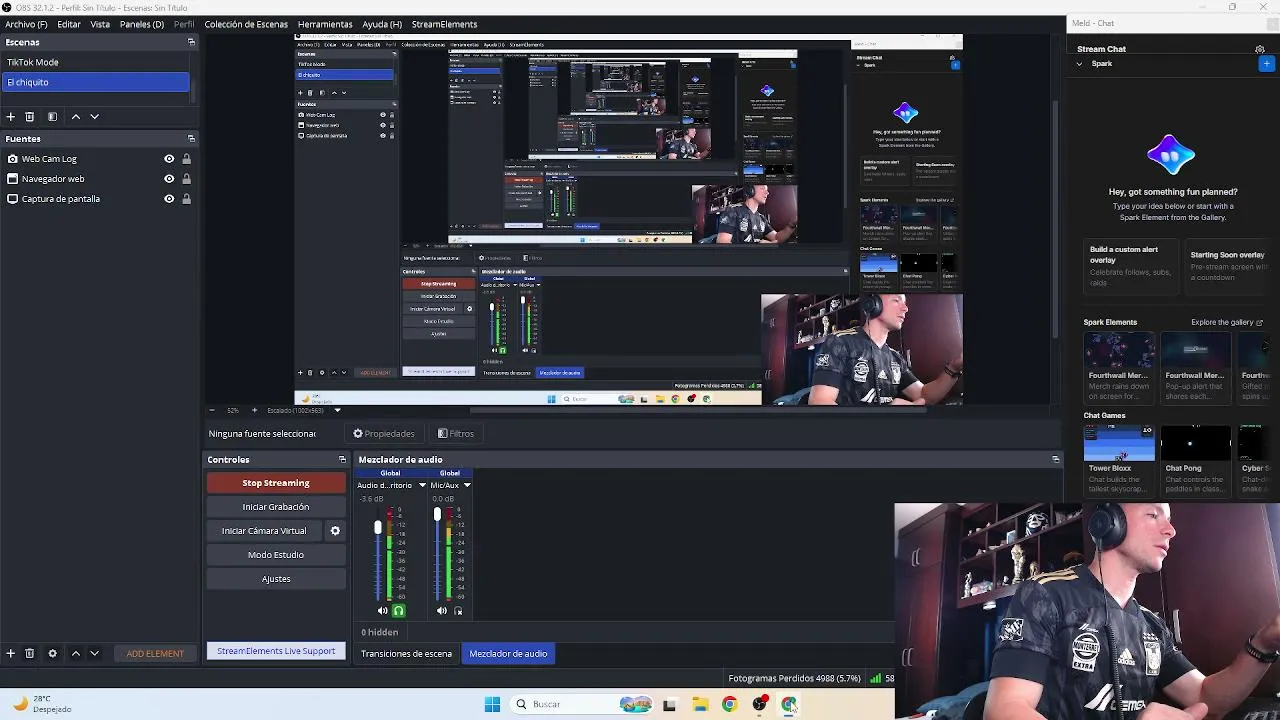Open the Explore the gallery link
1280x720 pixels.
pyautogui.click(x=1227, y=323)
